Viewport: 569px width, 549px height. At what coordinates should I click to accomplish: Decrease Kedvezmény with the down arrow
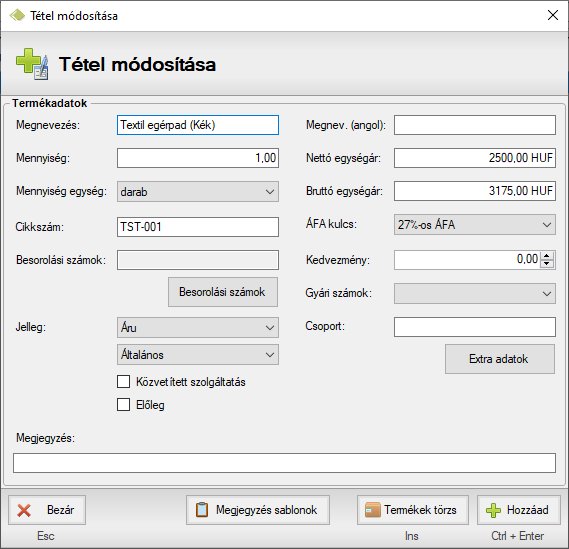tap(547, 264)
